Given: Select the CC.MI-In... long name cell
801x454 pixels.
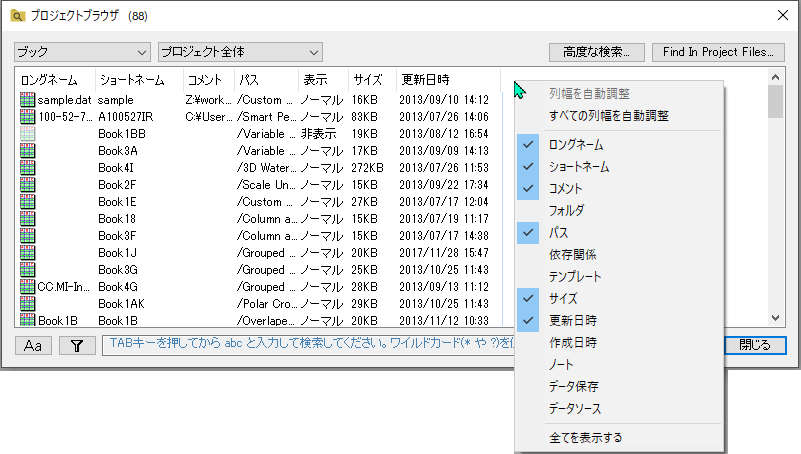Looking at the screenshot, I should tap(63, 287).
